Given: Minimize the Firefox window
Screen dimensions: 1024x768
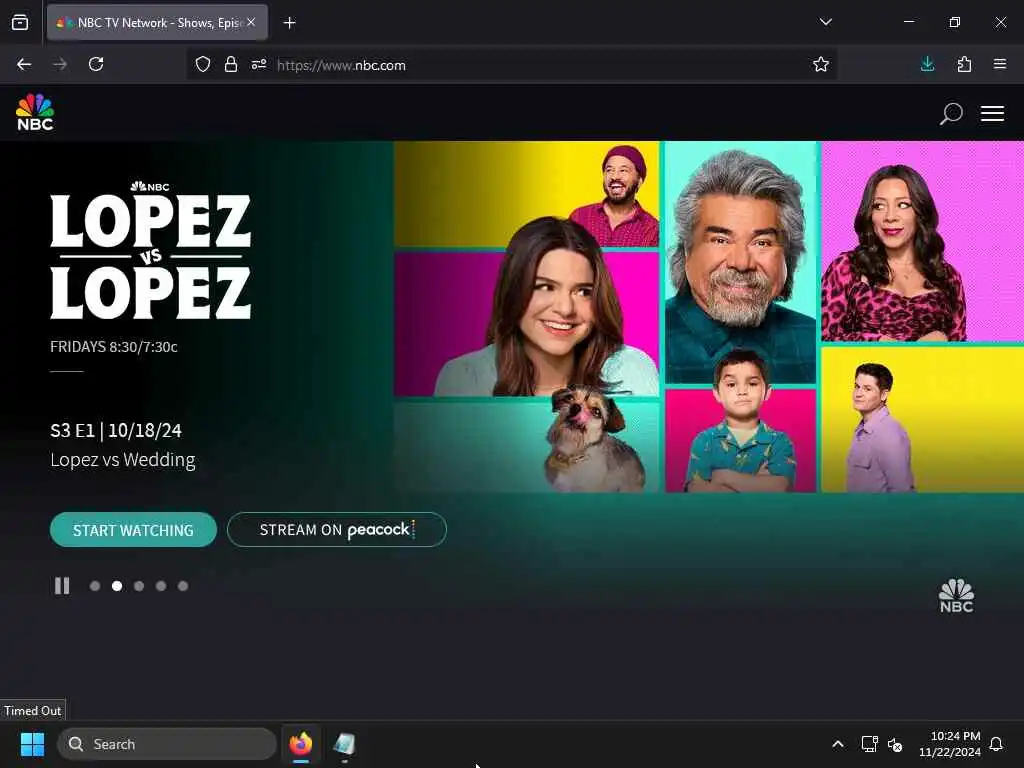Looking at the screenshot, I should coord(908,22).
